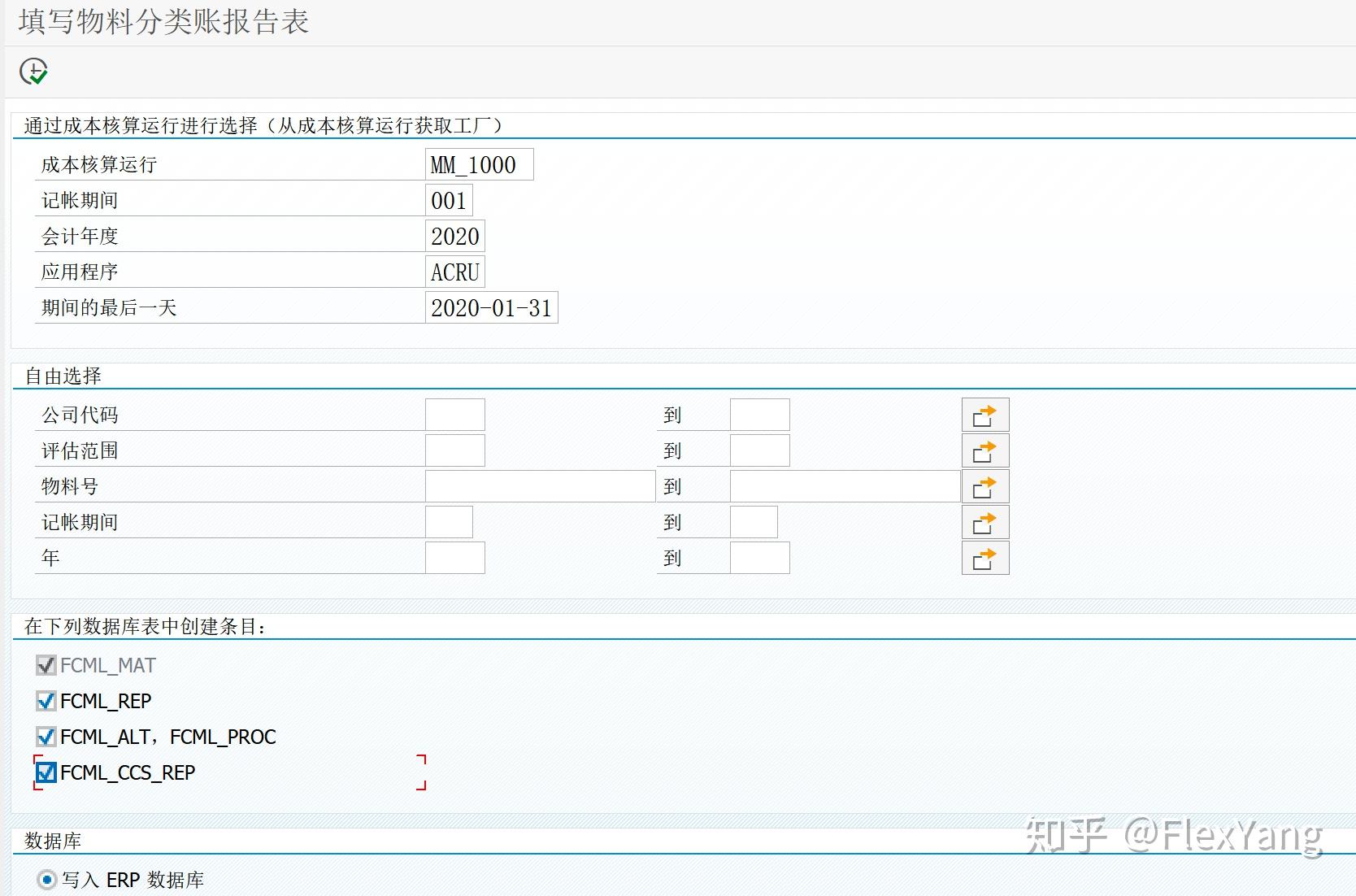The height and width of the screenshot is (896, 1356).
Task: Click the empty 公司代码 from field
Action: pyautogui.click(x=454, y=414)
